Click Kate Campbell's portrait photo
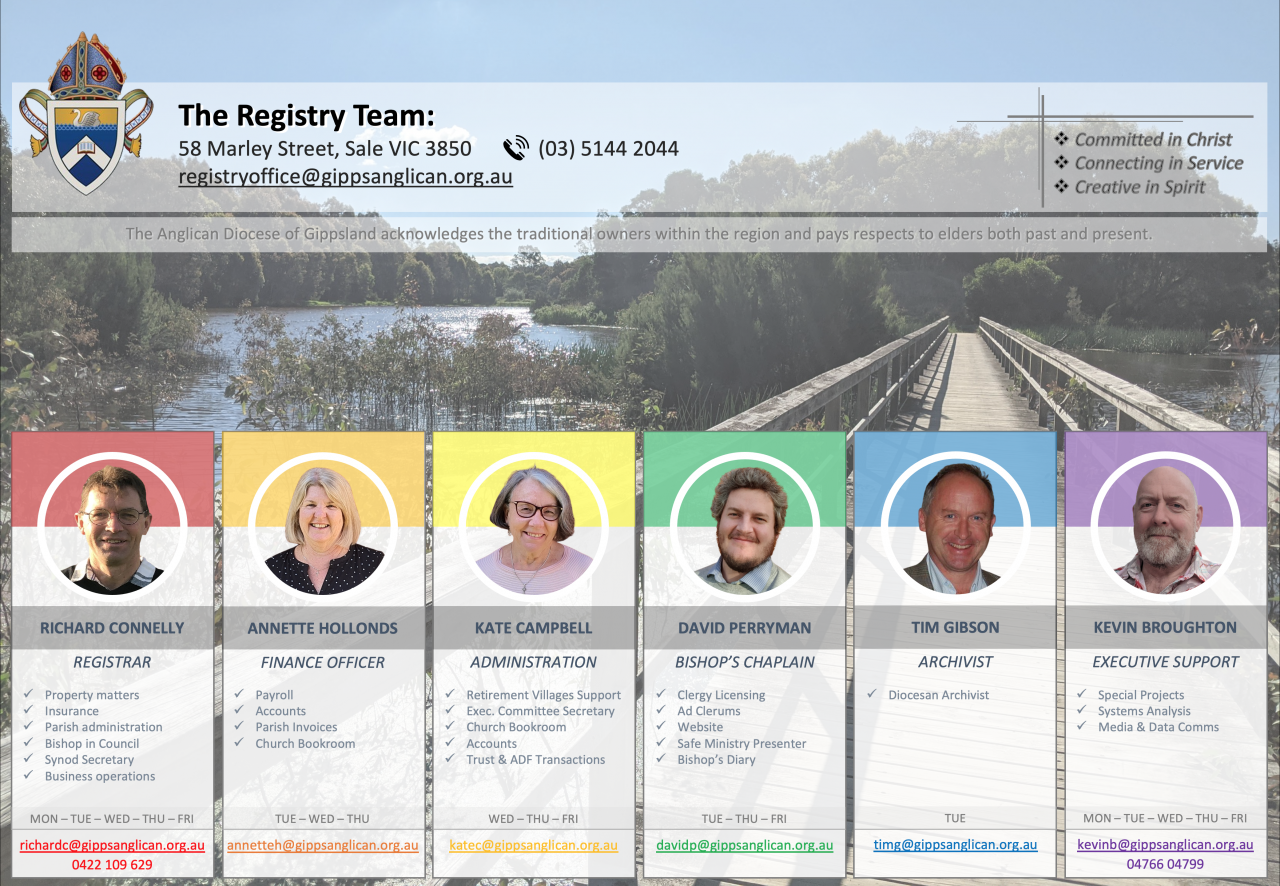Viewport: 1280px width, 886px height. coord(533,526)
